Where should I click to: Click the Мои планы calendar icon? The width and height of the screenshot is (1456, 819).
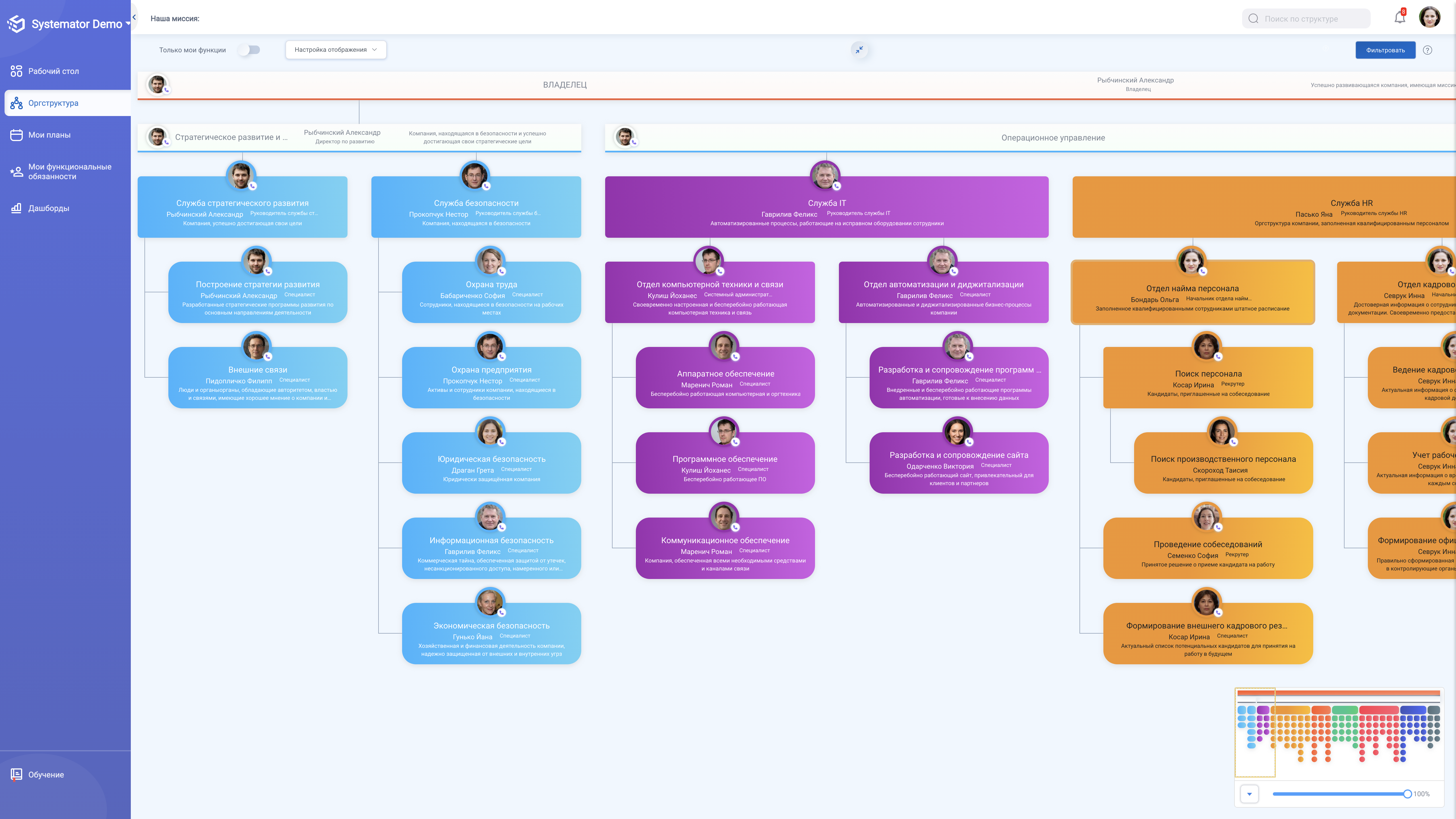[x=16, y=135]
